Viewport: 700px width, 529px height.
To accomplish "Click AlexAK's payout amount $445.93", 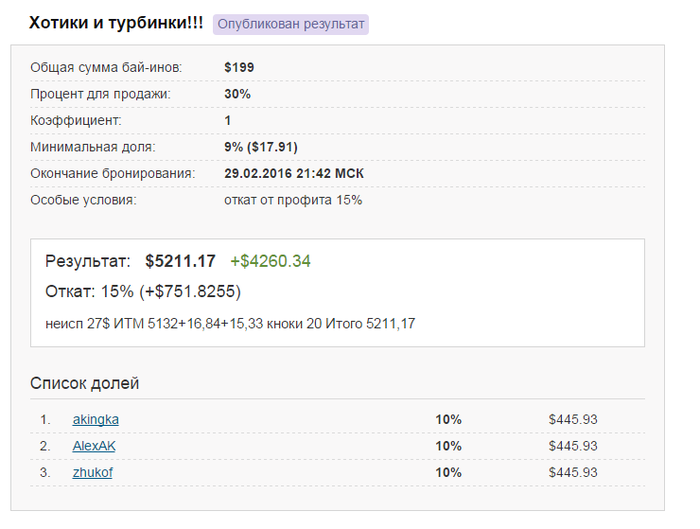I will click(572, 446).
